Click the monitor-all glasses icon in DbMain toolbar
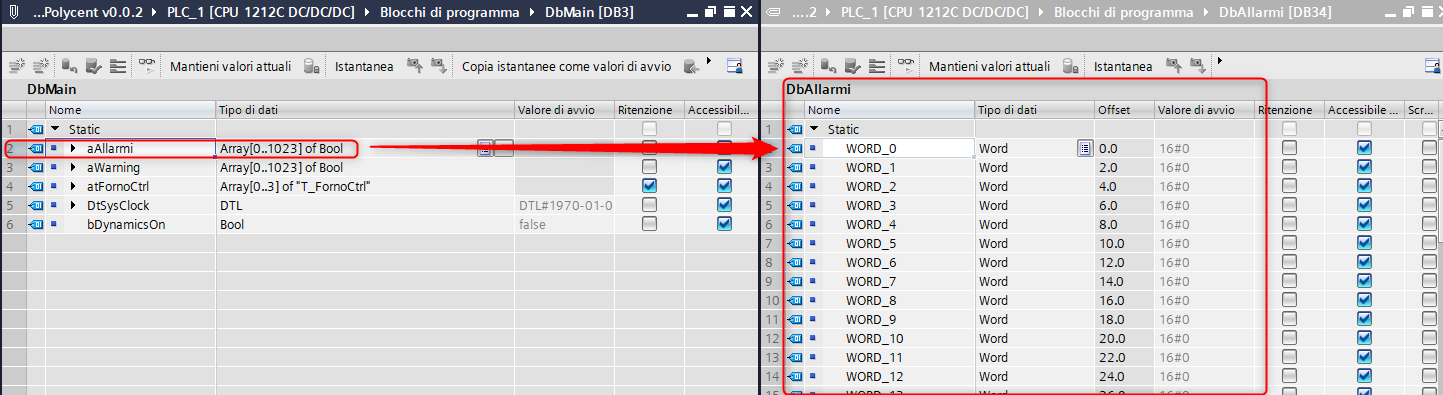 (148, 66)
